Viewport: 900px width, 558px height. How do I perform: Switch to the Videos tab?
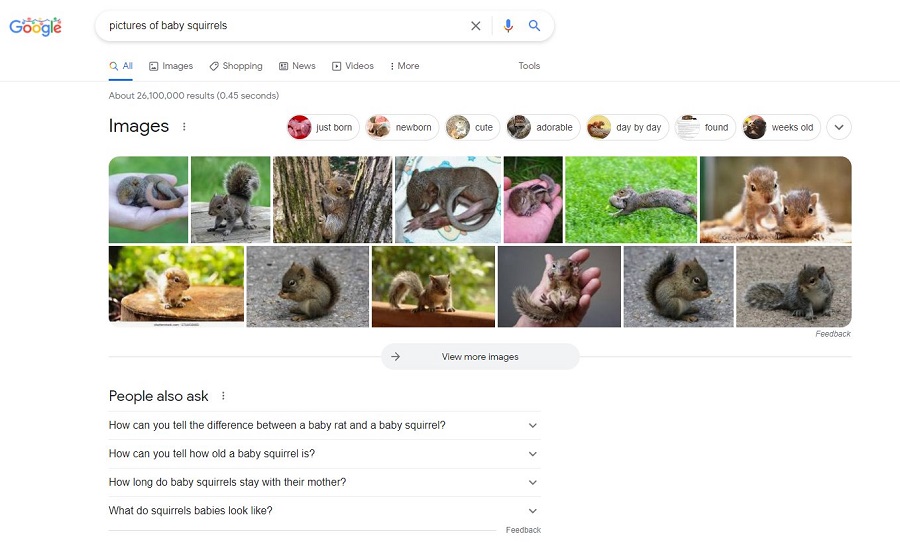click(x=353, y=66)
